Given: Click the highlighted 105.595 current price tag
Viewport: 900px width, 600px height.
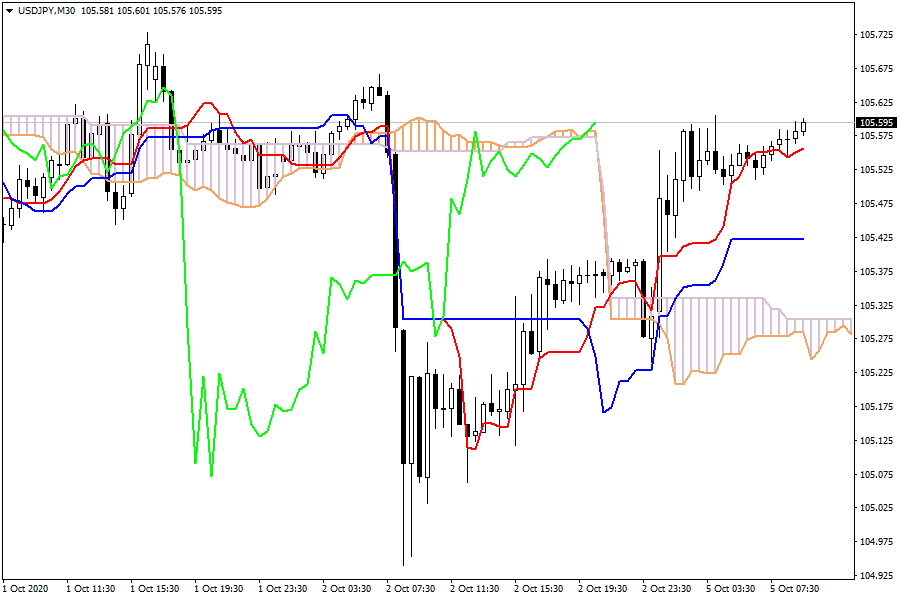Looking at the screenshot, I should click(x=876, y=123).
